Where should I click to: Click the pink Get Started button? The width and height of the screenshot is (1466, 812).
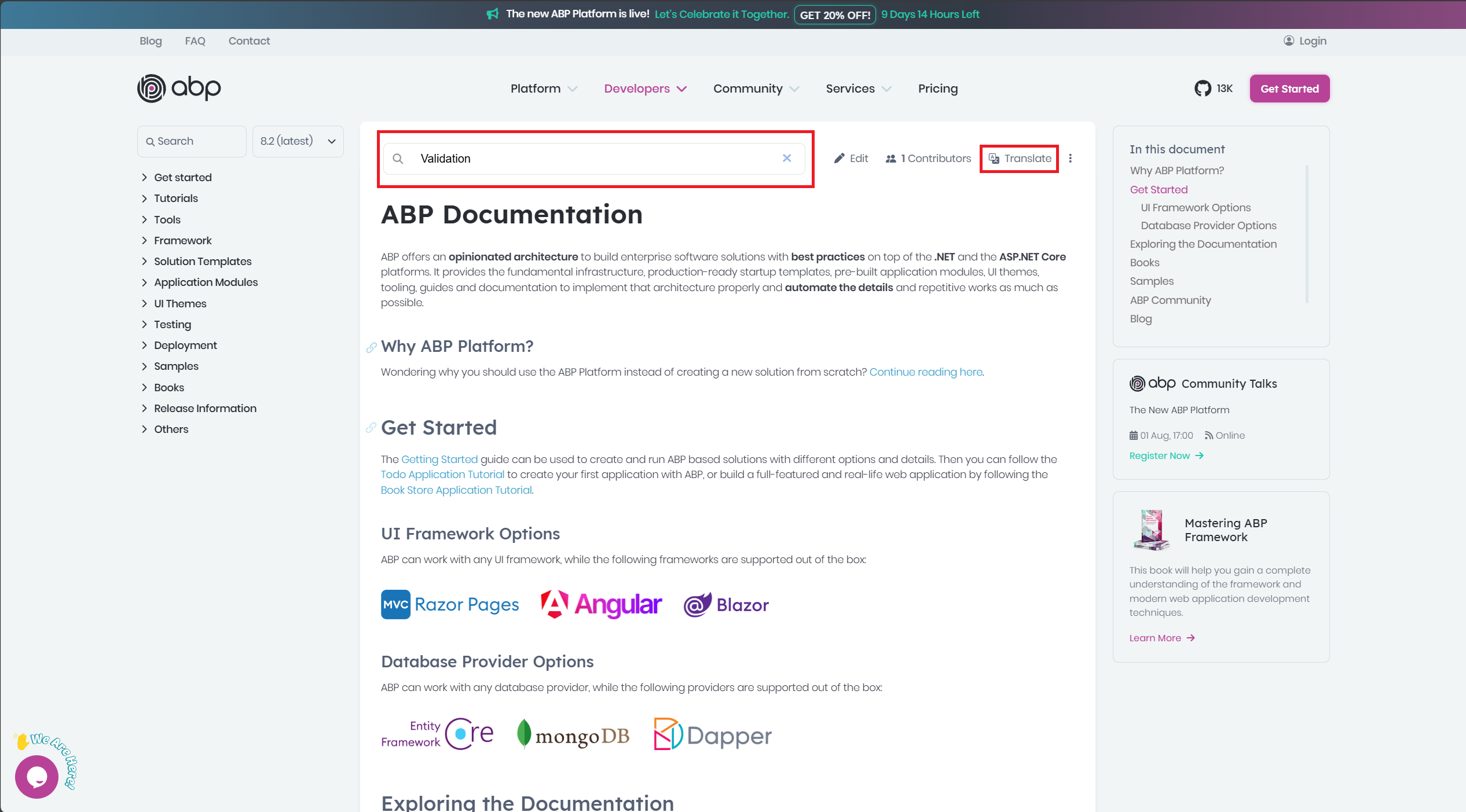[1289, 89]
